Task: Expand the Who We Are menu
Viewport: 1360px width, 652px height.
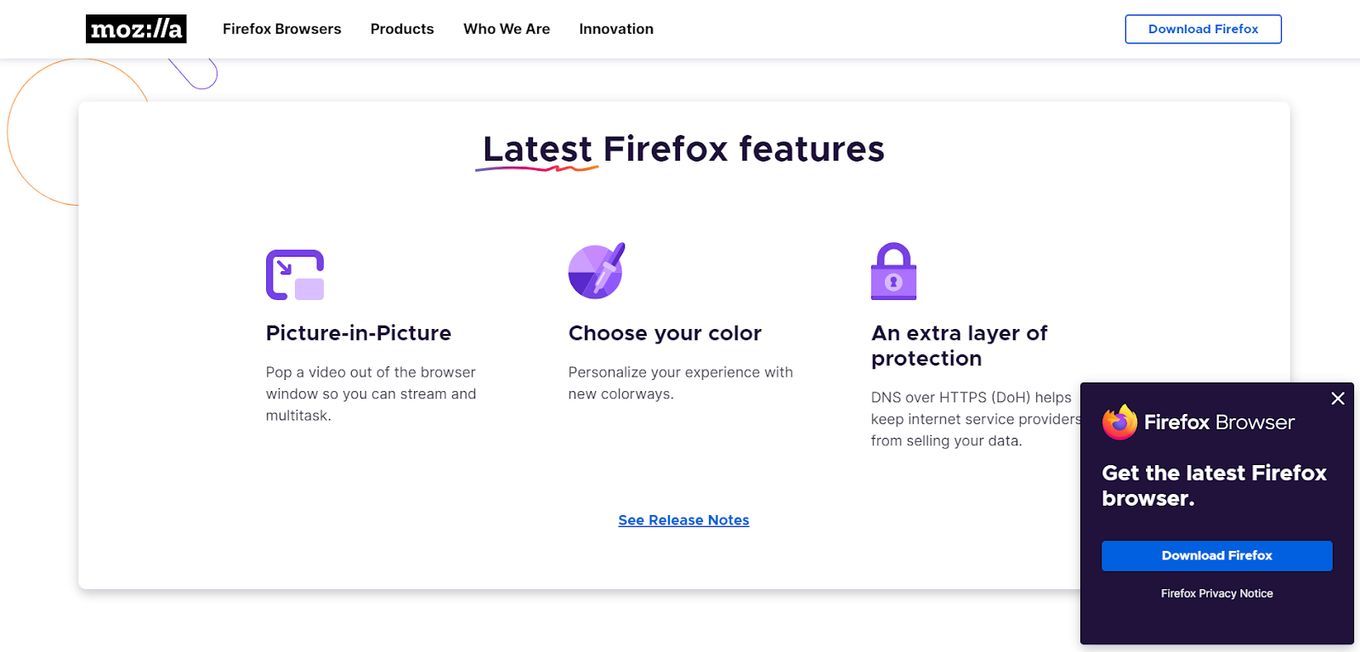Action: pyautogui.click(x=507, y=29)
